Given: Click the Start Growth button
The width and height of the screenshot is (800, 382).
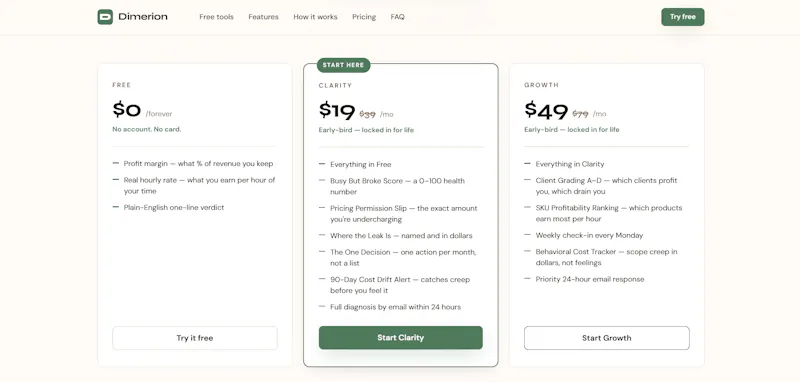Looking at the screenshot, I should (607, 338).
